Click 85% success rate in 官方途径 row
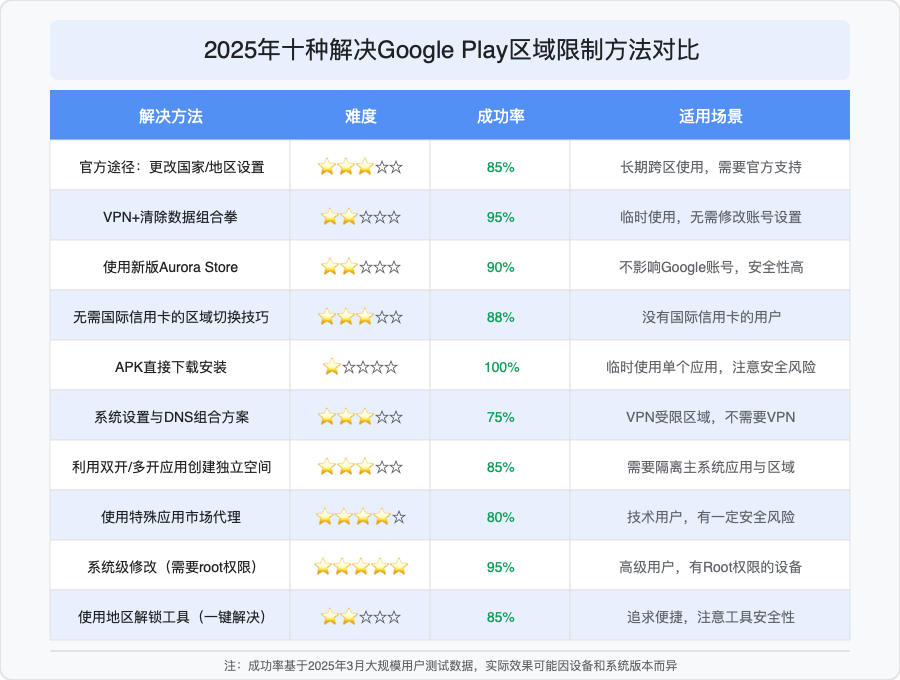Image resolution: width=900 pixels, height=680 pixels. [x=501, y=167]
